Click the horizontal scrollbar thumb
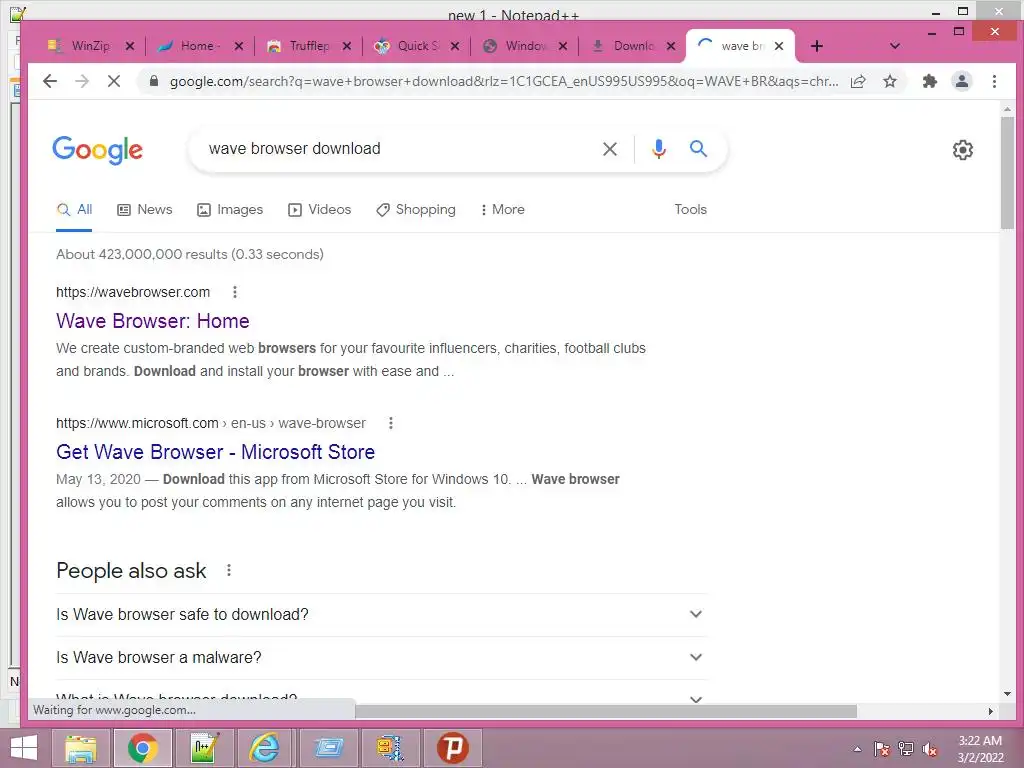Viewport: 1024px width, 768px height. 606,711
